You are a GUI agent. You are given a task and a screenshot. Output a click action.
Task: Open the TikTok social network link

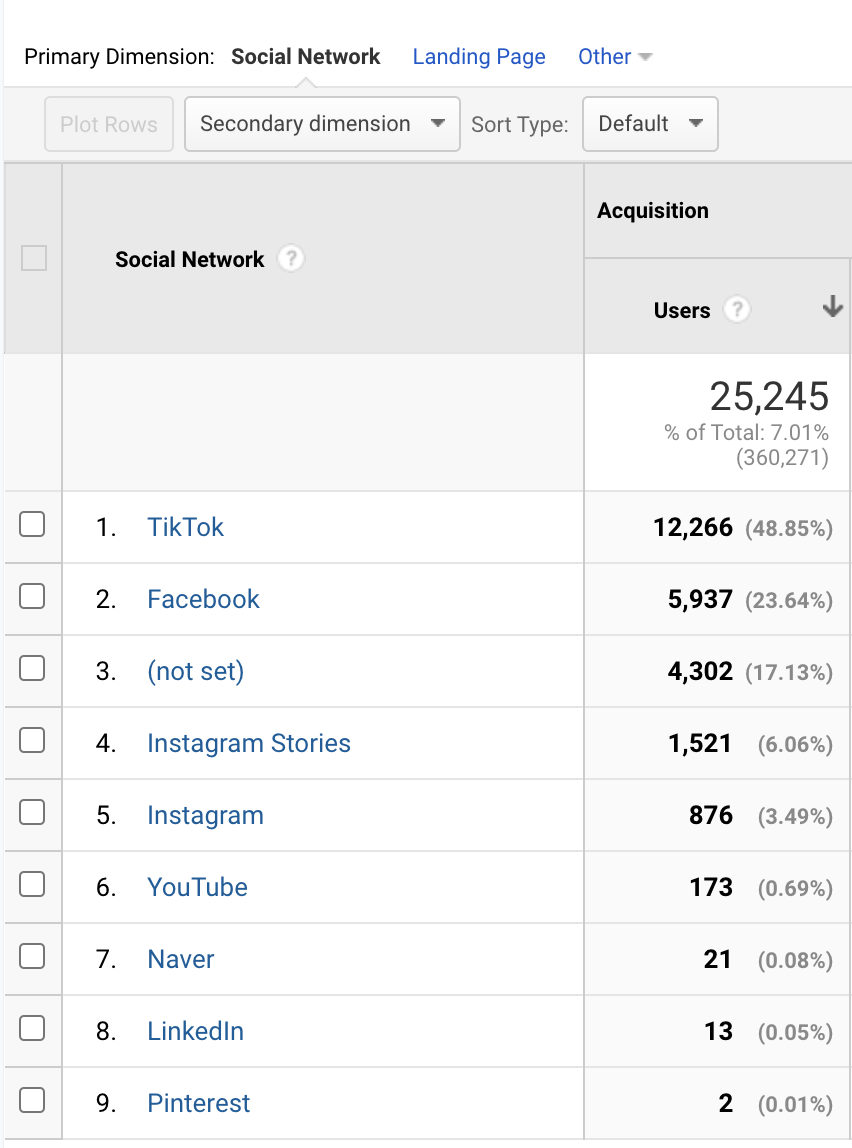point(185,527)
